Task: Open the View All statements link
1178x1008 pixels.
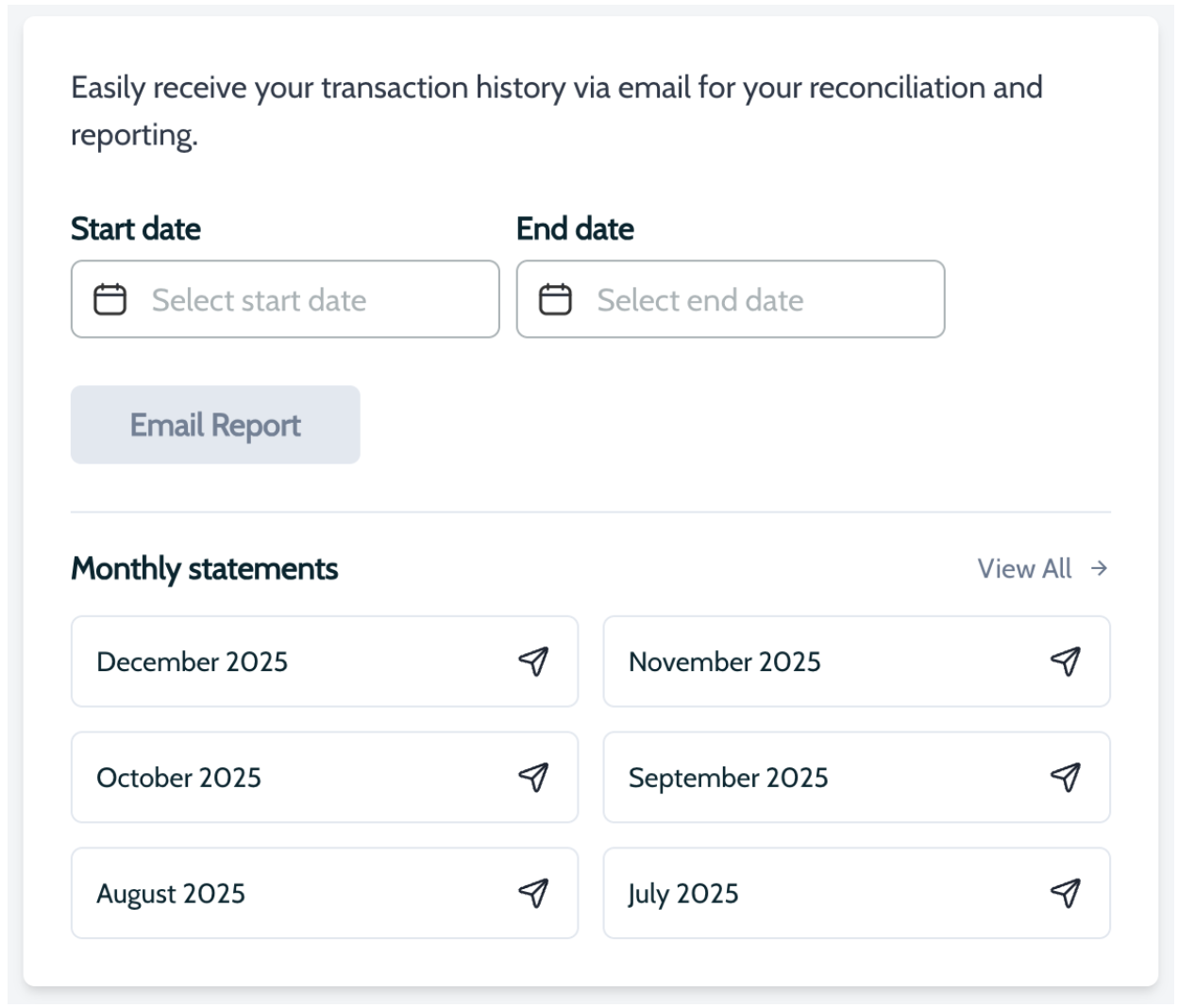Action: [1025, 568]
